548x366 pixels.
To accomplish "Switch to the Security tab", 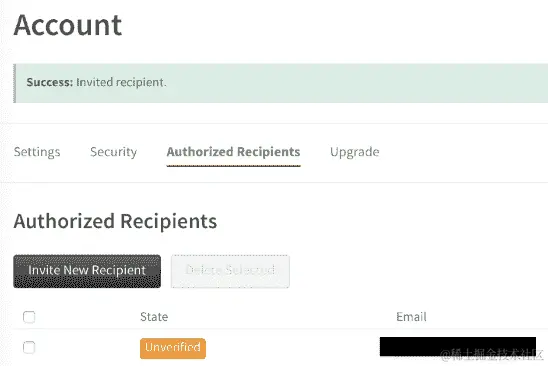I will [x=114, y=152].
